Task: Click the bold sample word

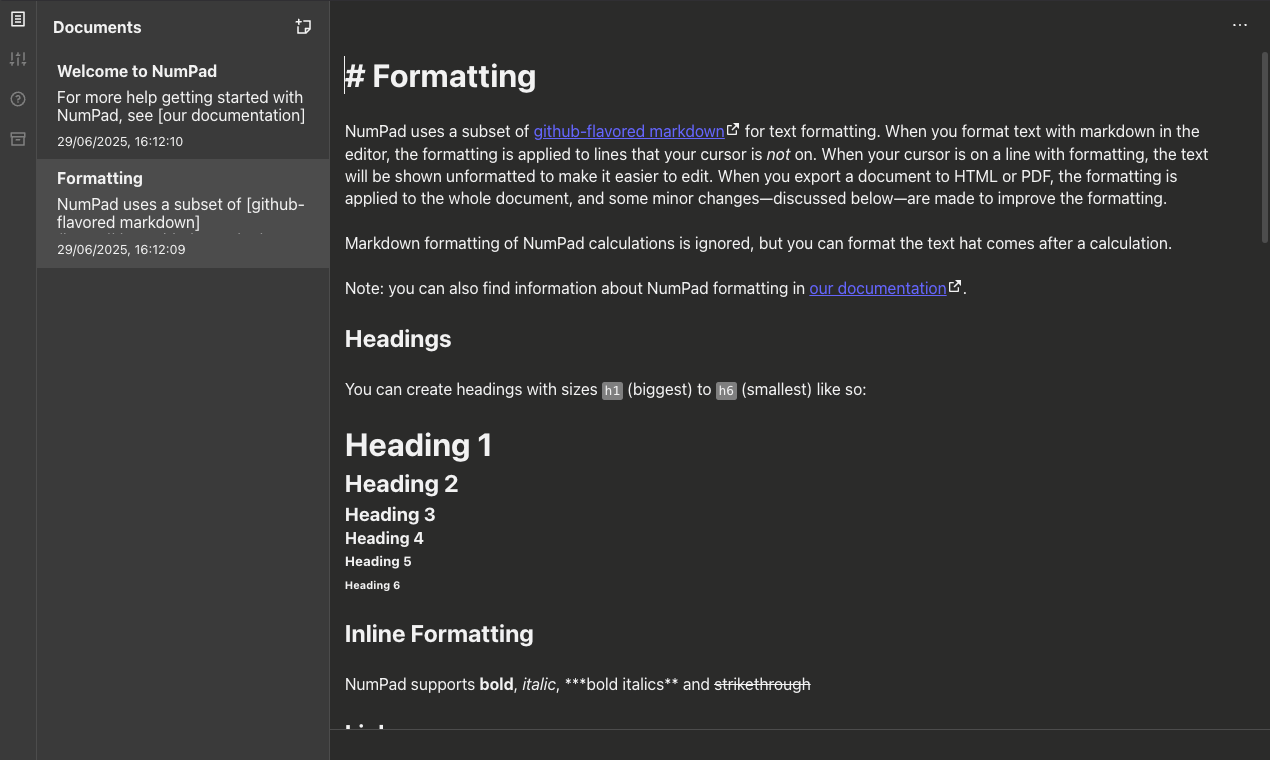Action: click(x=496, y=684)
